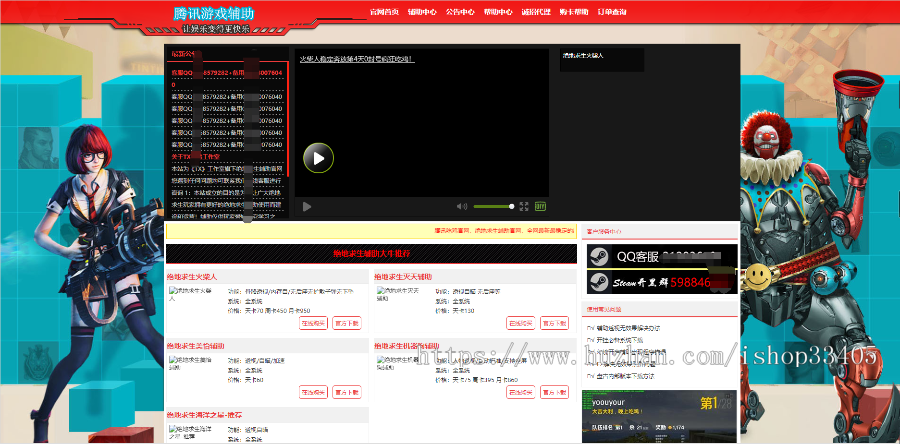Open 购卡帮助 in the top navigation

click(x=574, y=11)
